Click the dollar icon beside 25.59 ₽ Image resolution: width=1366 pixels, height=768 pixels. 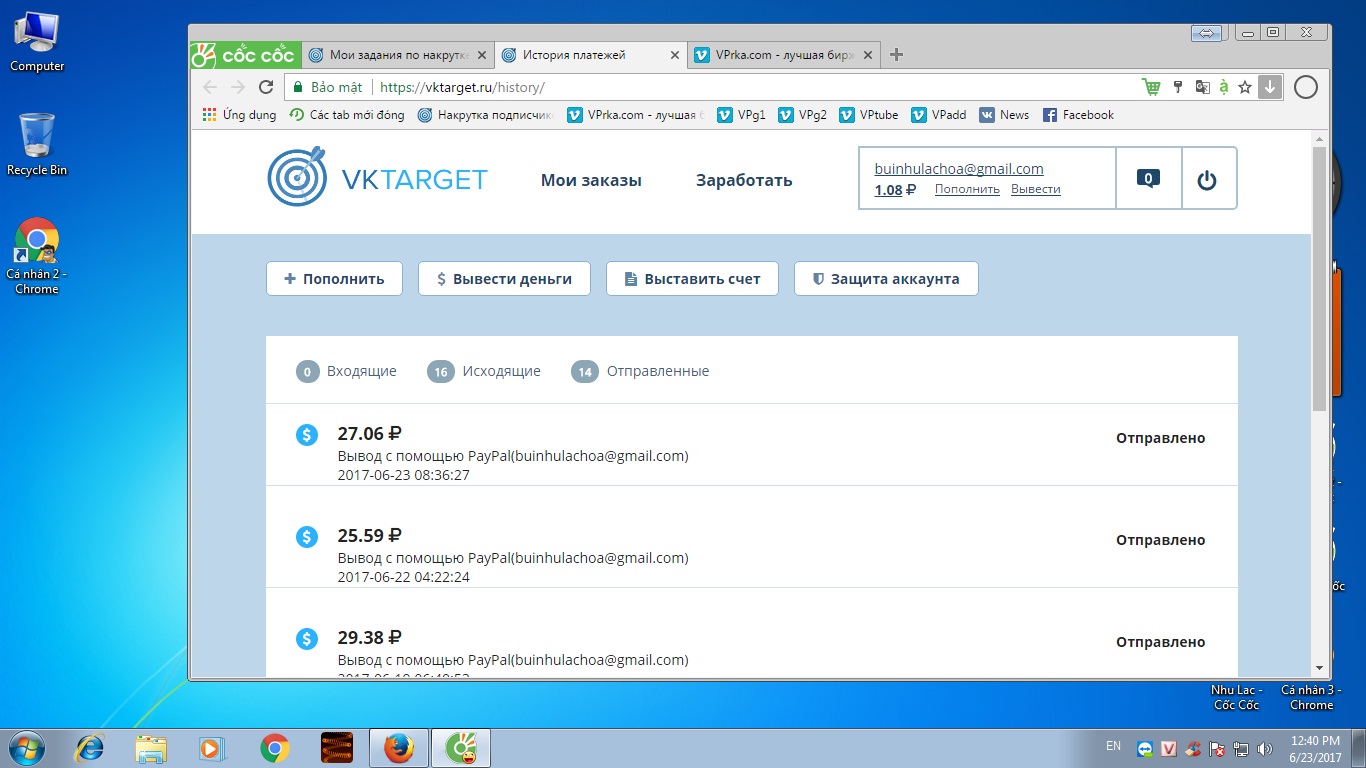307,536
